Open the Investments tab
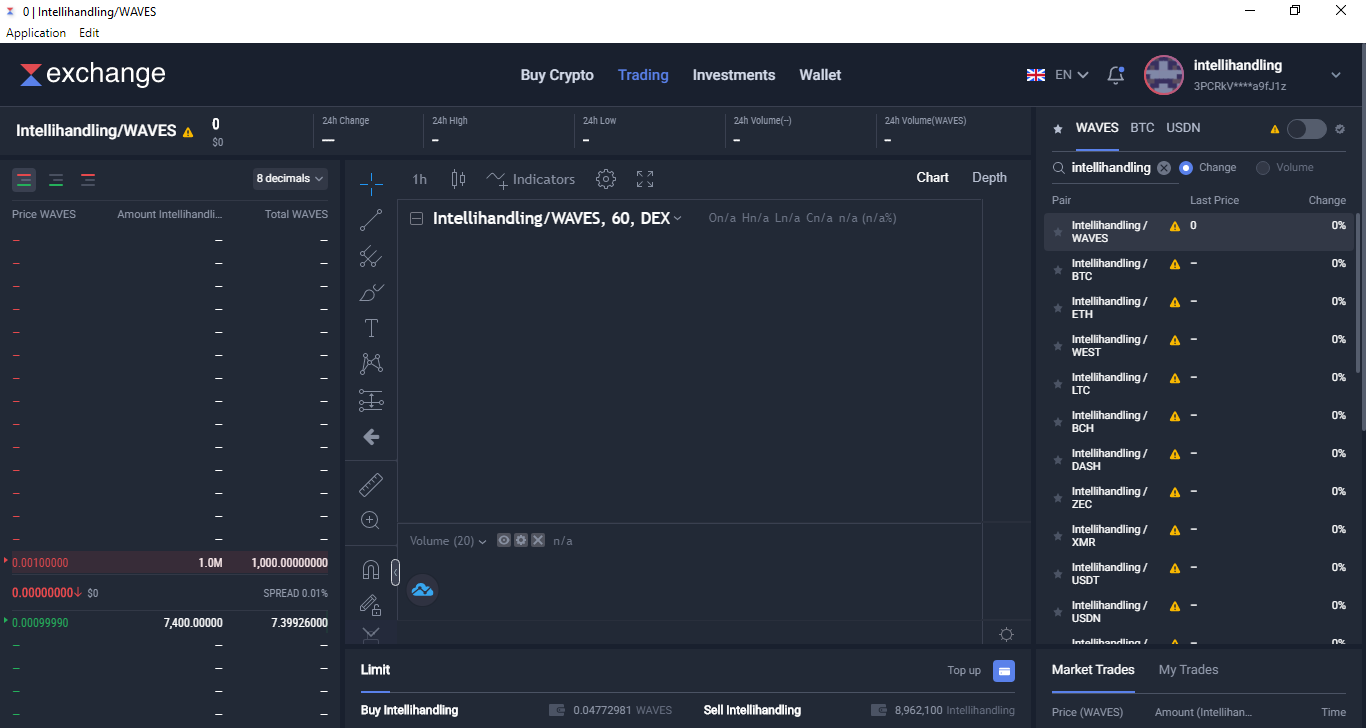The height and width of the screenshot is (728, 1366). click(734, 75)
